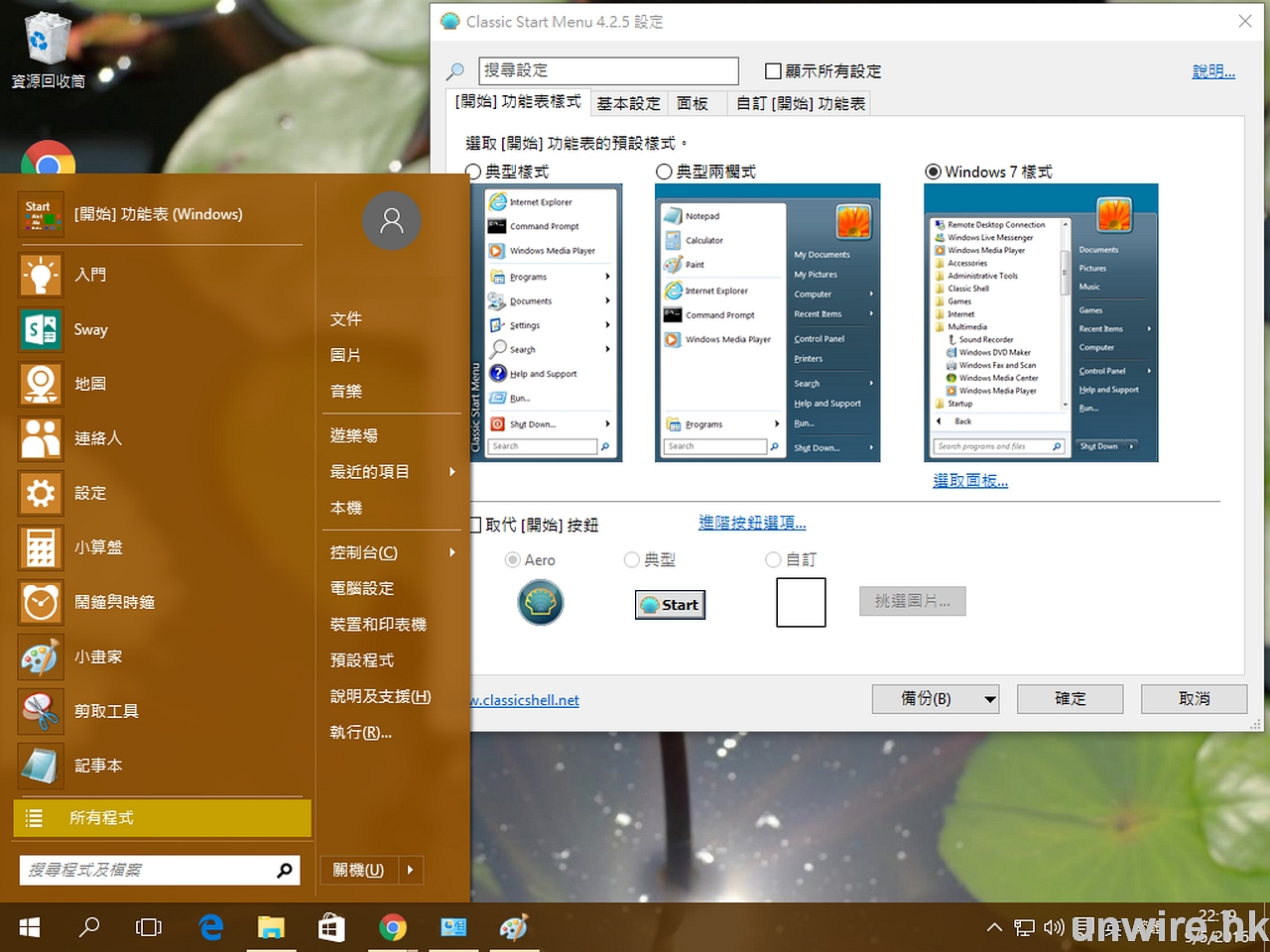Tick the 取代 [開始] 按鈕 checkbox
1270x952 pixels.
pos(475,525)
